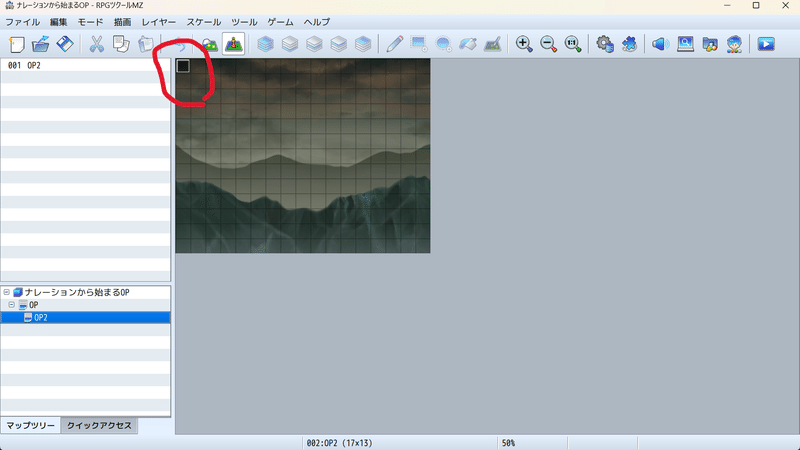The height and width of the screenshot is (450, 800).
Task: Open the 編集 menu
Action: coord(59,22)
